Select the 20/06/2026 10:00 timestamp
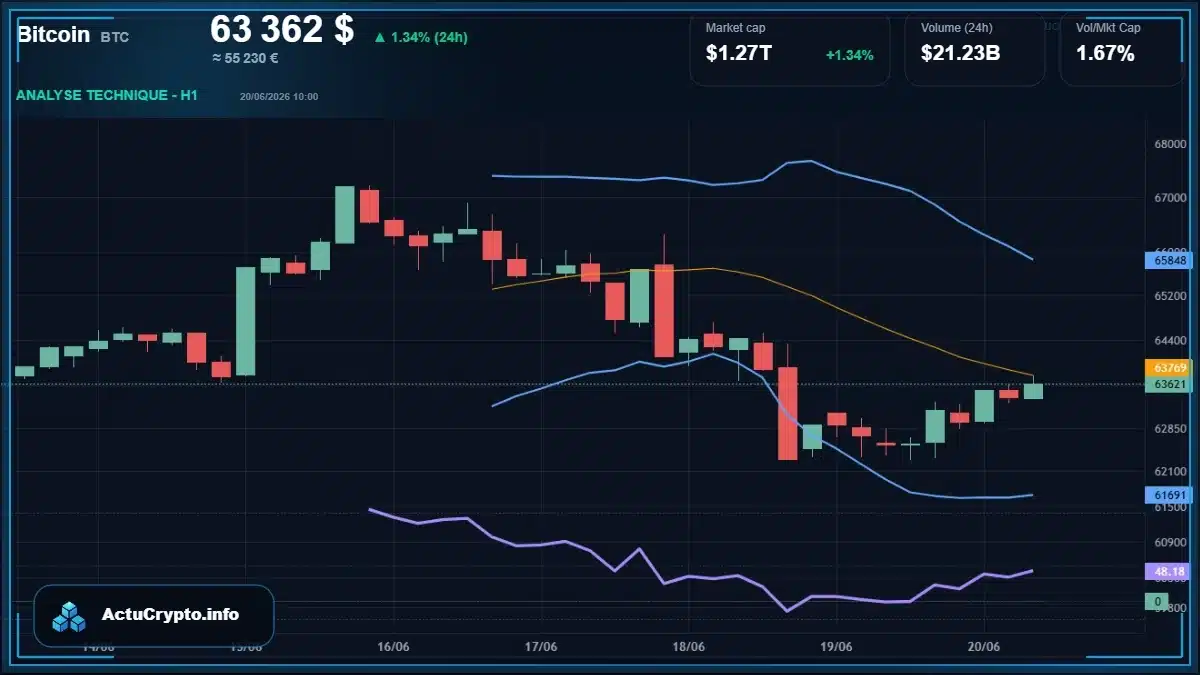Viewport: 1200px width, 675px height. [x=279, y=97]
